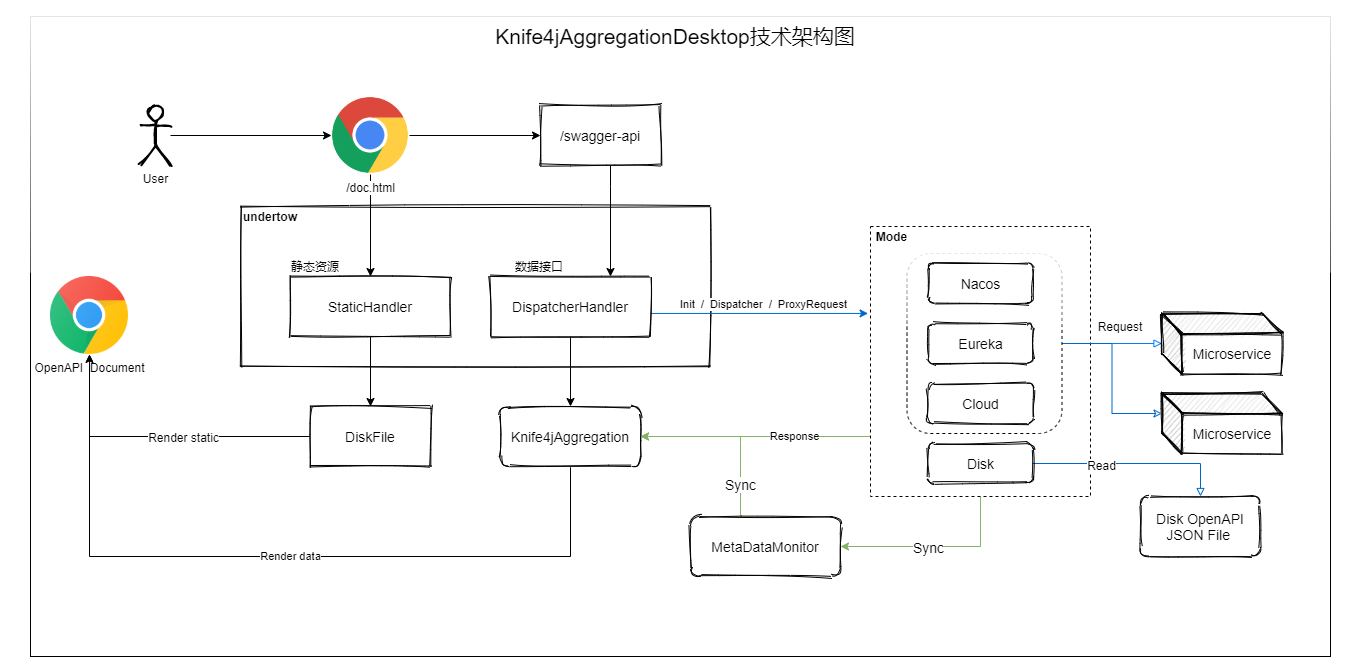Select the MetaDataMonitor component
Viewport: 1352px width, 669px height.
765,547
